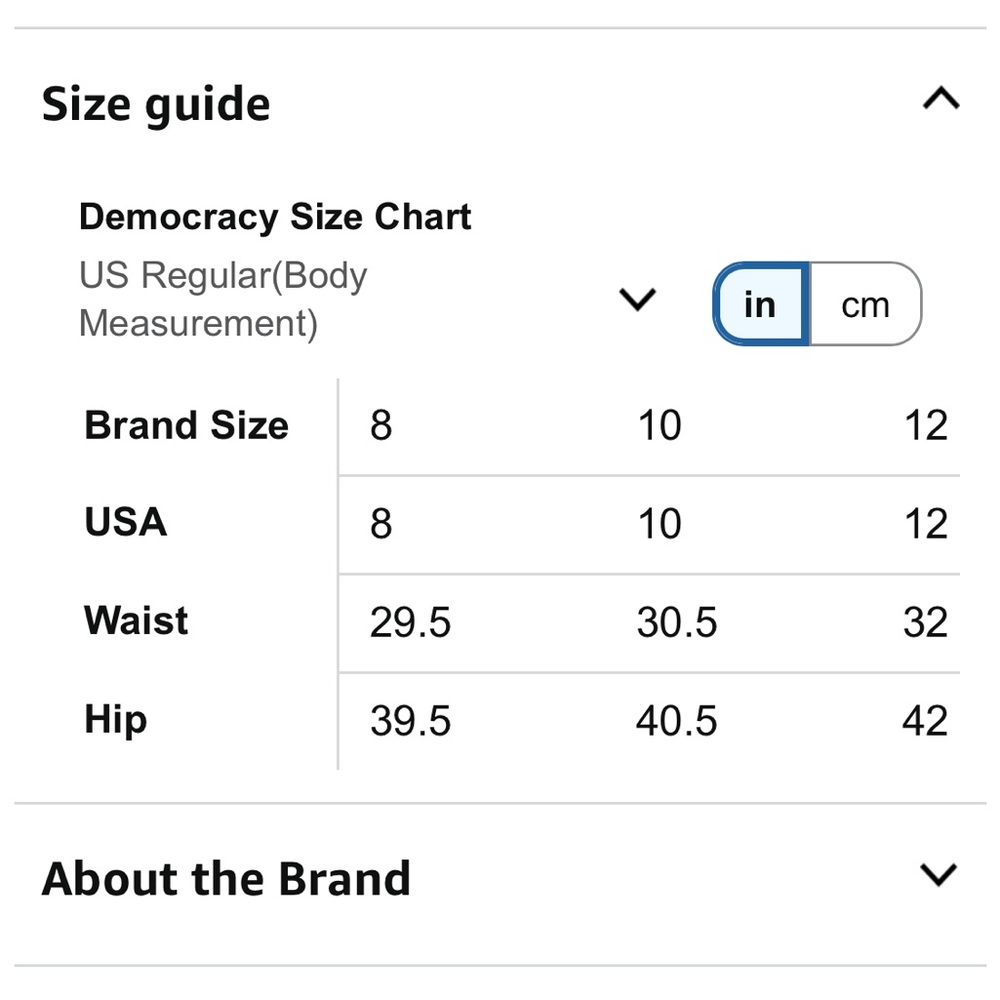The image size is (1000, 1000).
Task: Select brand size 8 column header
Action: [x=381, y=425]
